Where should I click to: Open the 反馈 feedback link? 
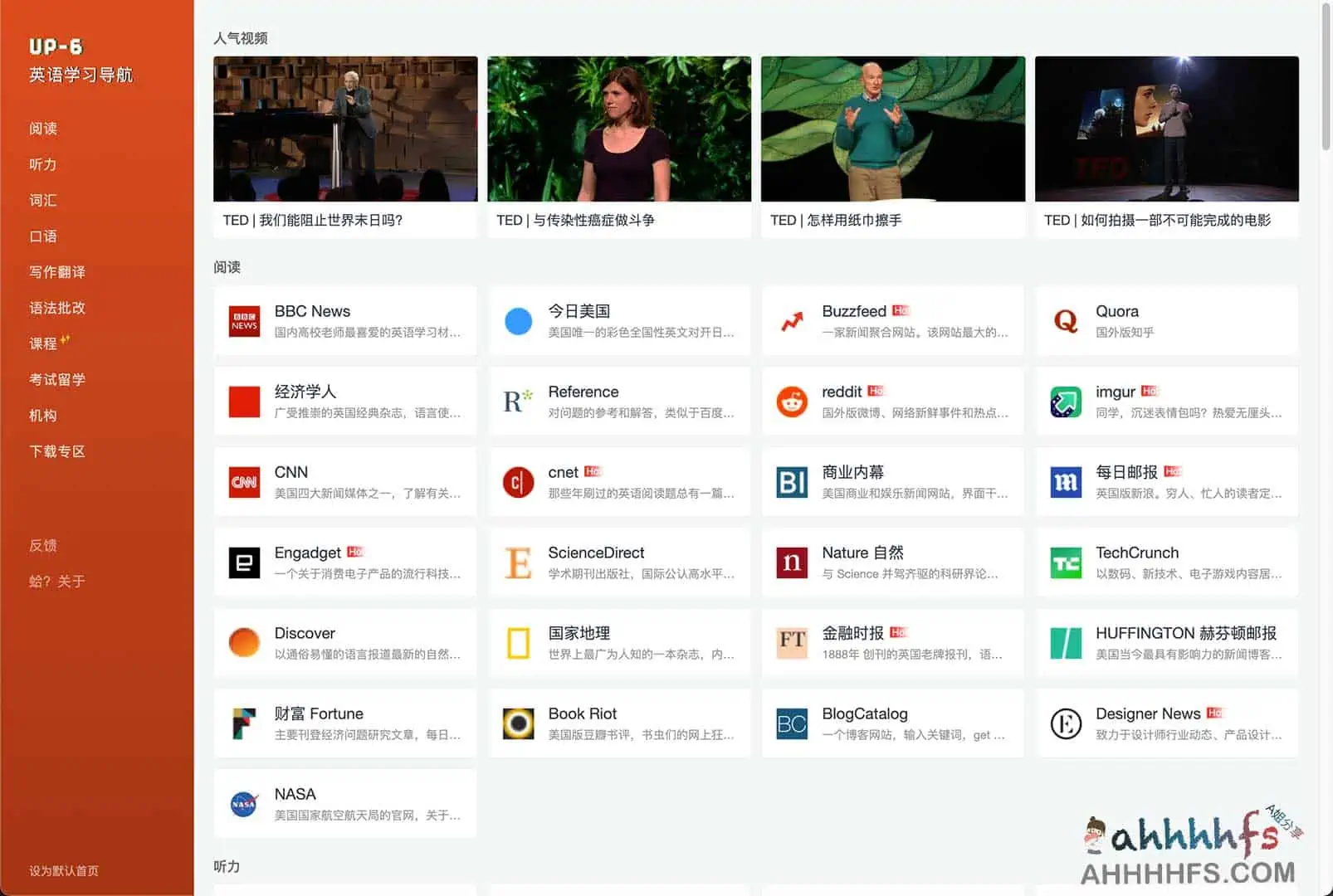pyautogui.click(x=43, y=545)
